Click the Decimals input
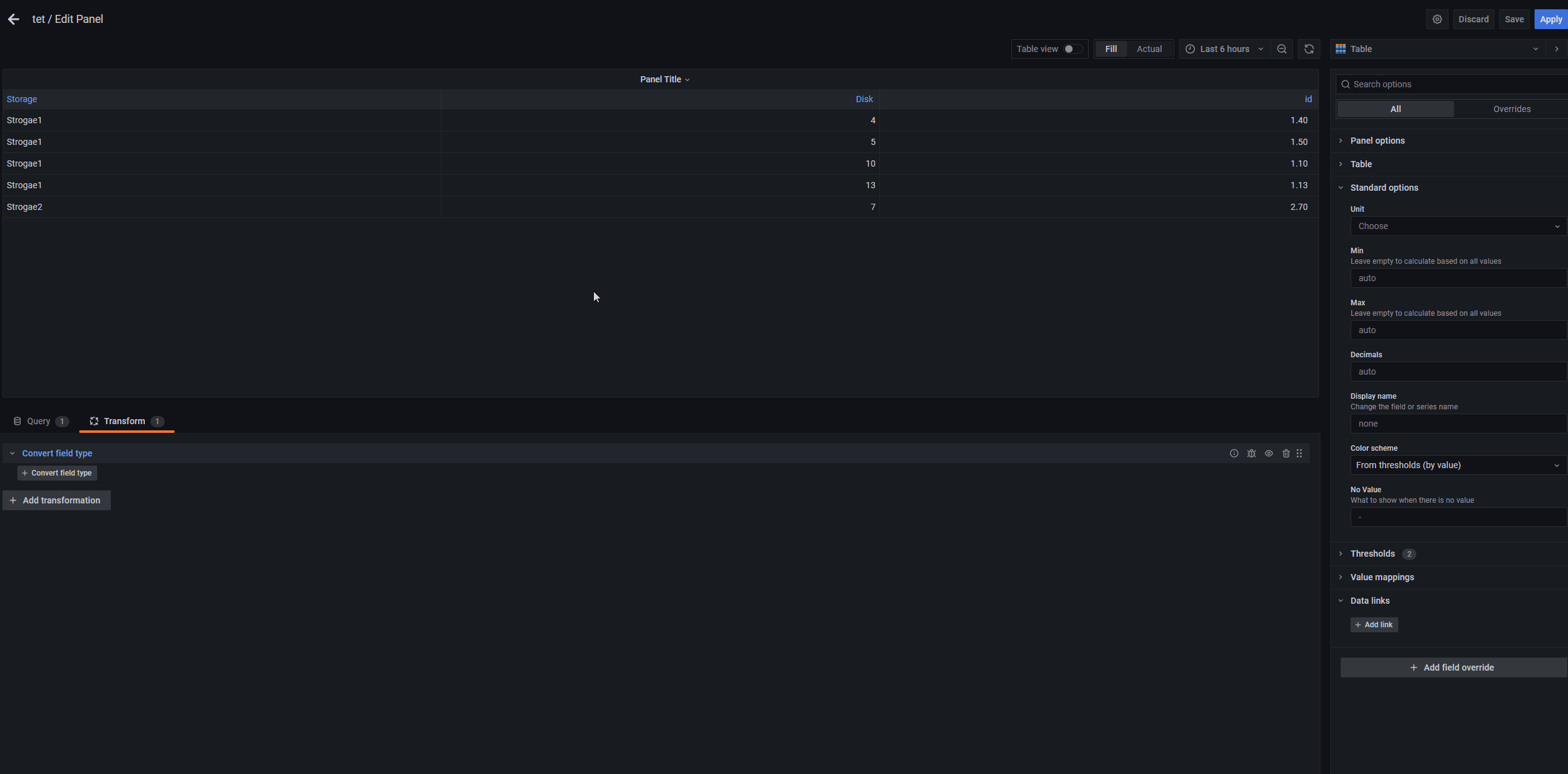Screen dimensions: 1568x774 (x=1458, y=372)
